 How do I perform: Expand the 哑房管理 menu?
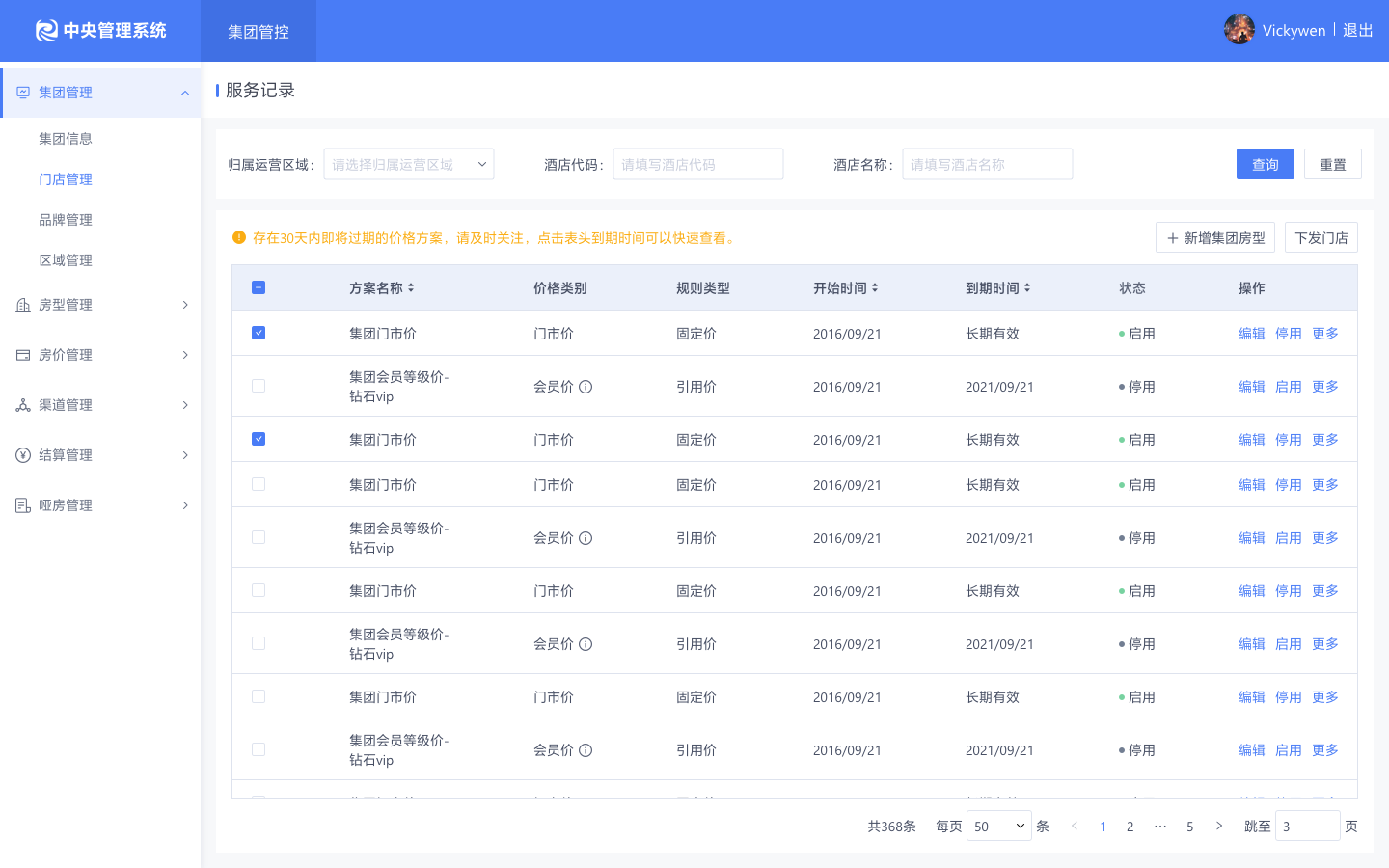(185, 505)
